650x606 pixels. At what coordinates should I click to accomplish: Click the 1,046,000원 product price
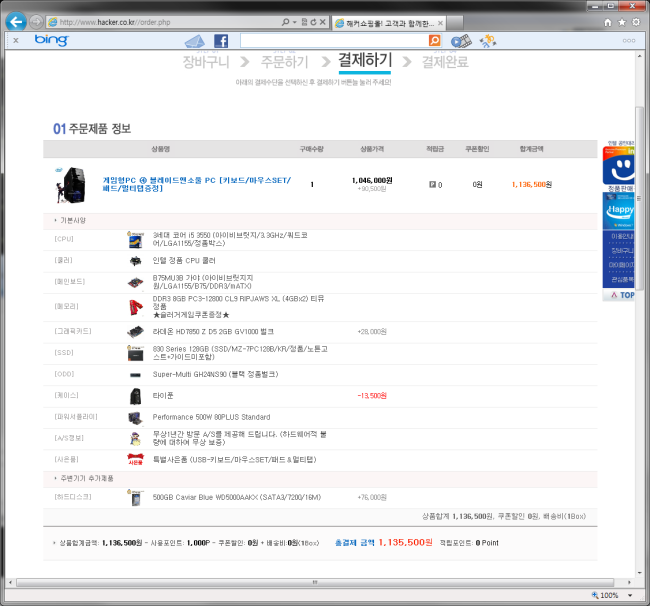372,180
